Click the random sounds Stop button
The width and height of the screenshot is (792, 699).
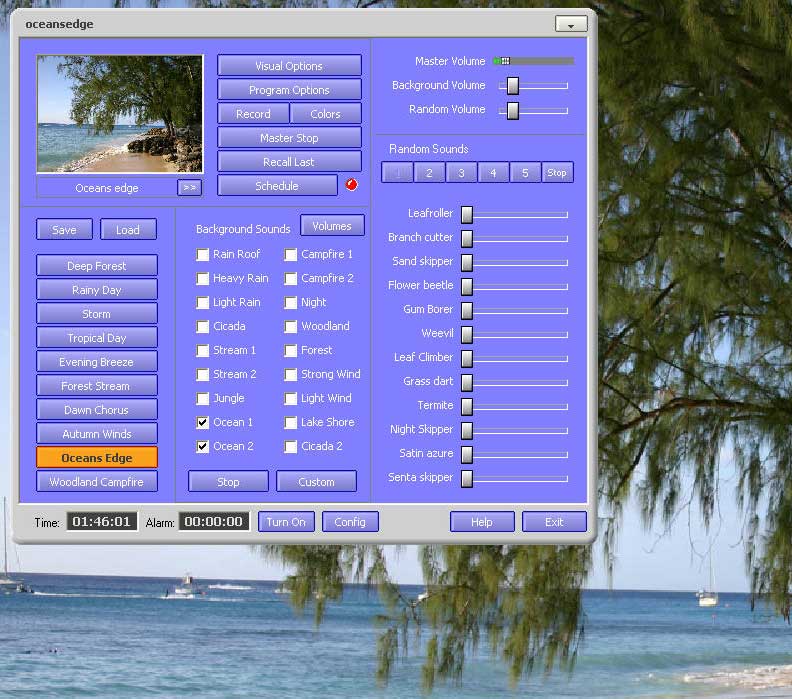557,173
